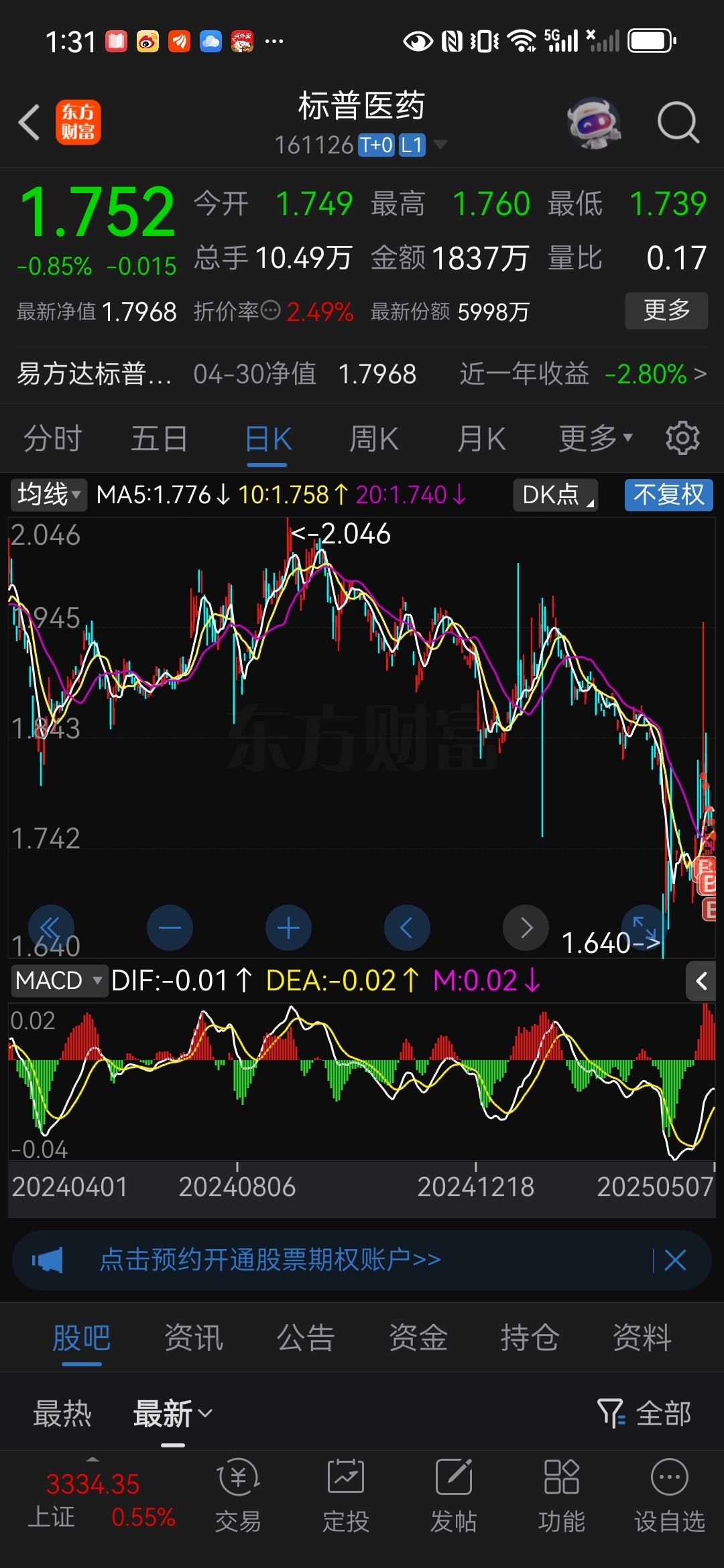Zoom in chart with plus button
The height and width of the screenshot is (1568, 724).
tap(288, 928)
